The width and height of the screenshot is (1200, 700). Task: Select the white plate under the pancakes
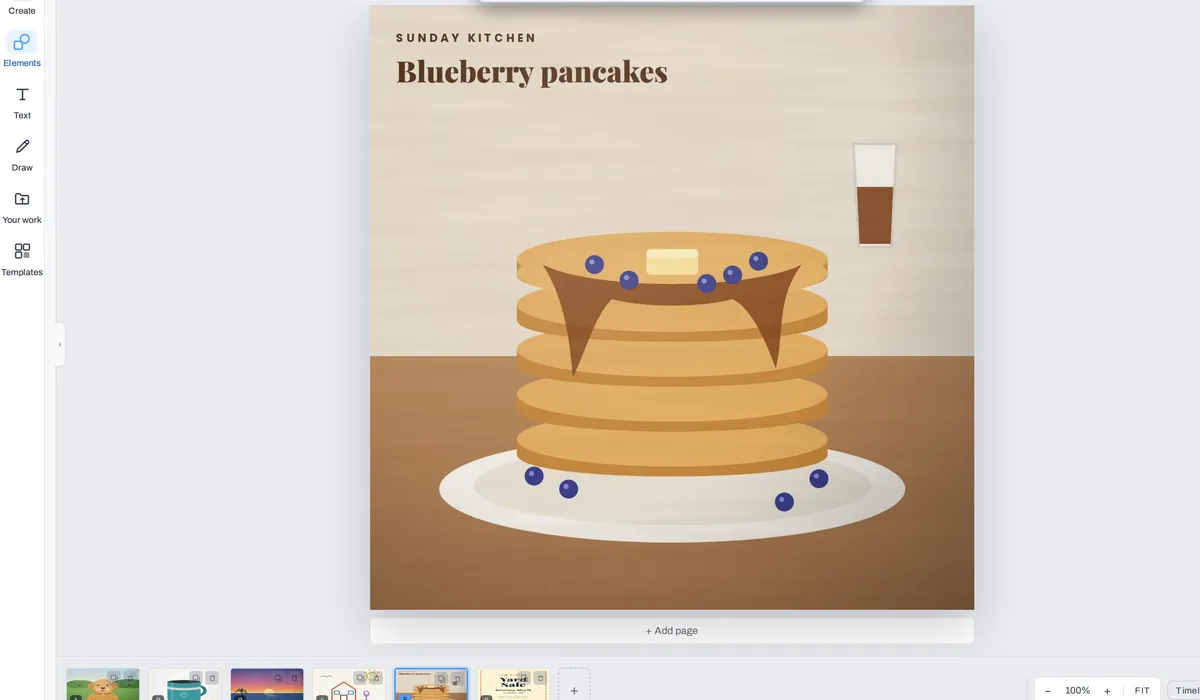tap(672, 492)
